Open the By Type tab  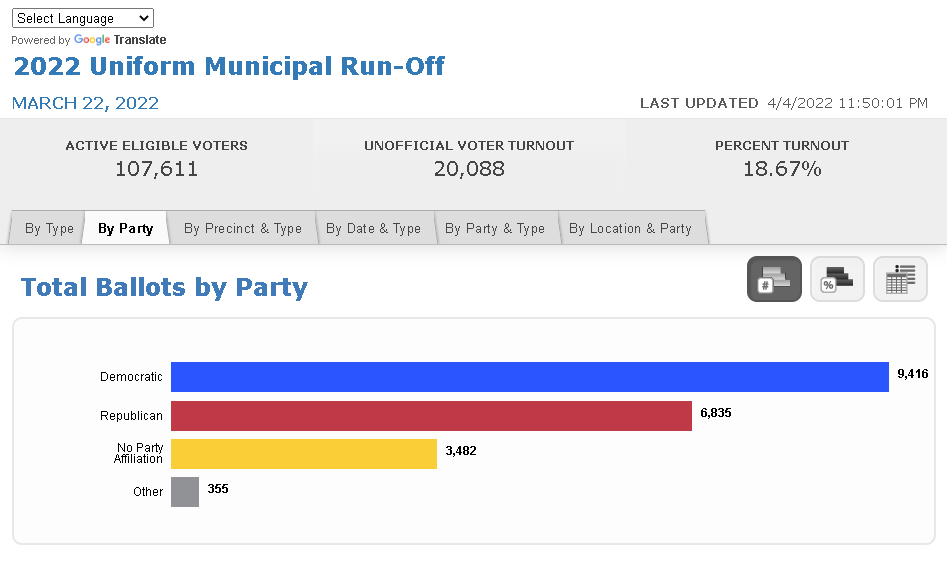click(47, 228)
